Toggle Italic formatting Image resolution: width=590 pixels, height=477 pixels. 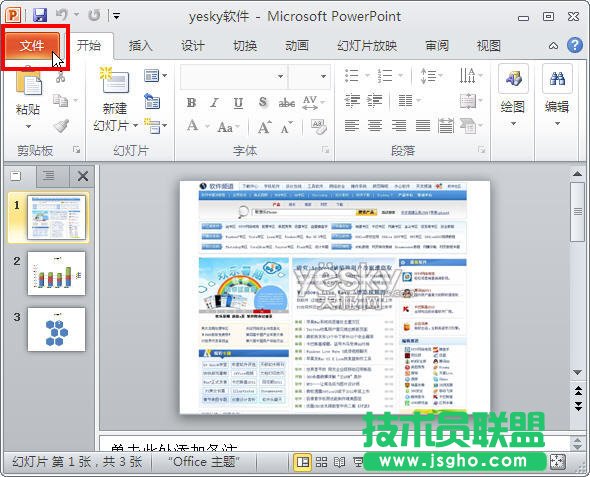point(214,102)
